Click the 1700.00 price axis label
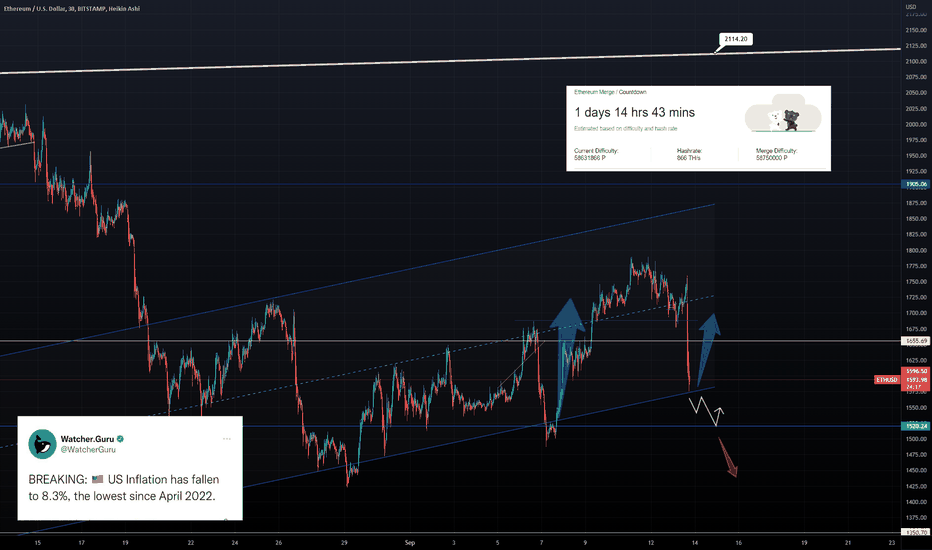 (916, 313)
